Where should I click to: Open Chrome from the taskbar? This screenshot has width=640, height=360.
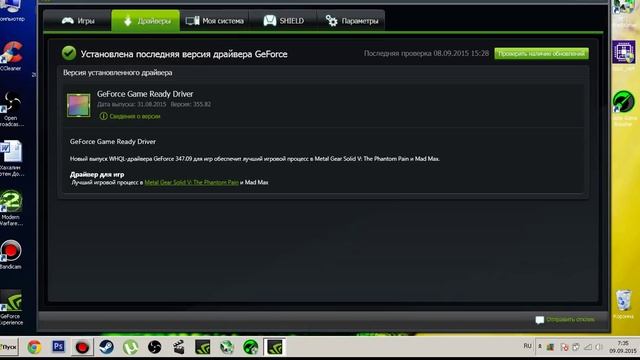34,347
